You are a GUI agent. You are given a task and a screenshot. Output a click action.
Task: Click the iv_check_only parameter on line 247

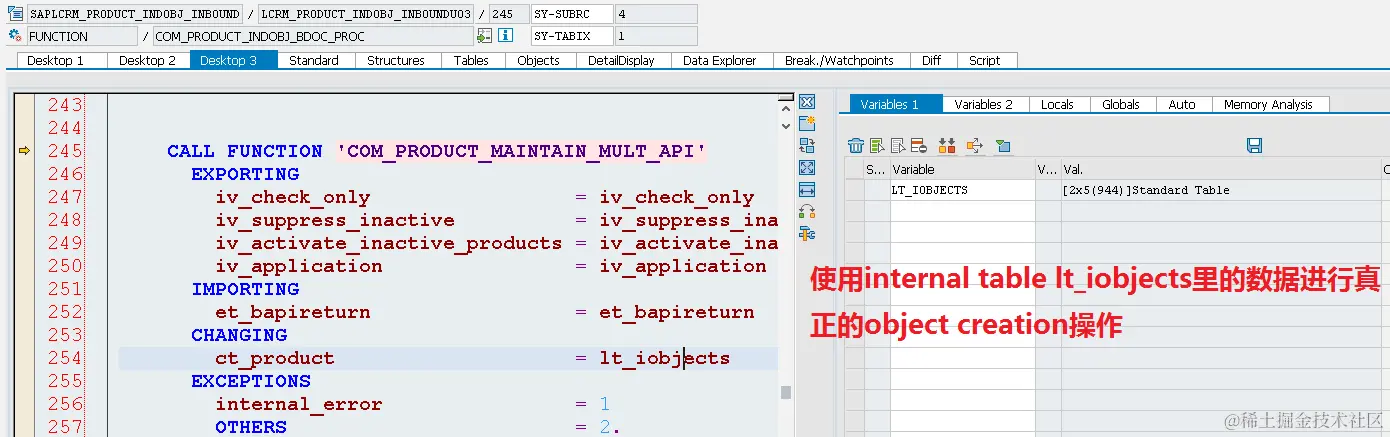click(293, 197)
